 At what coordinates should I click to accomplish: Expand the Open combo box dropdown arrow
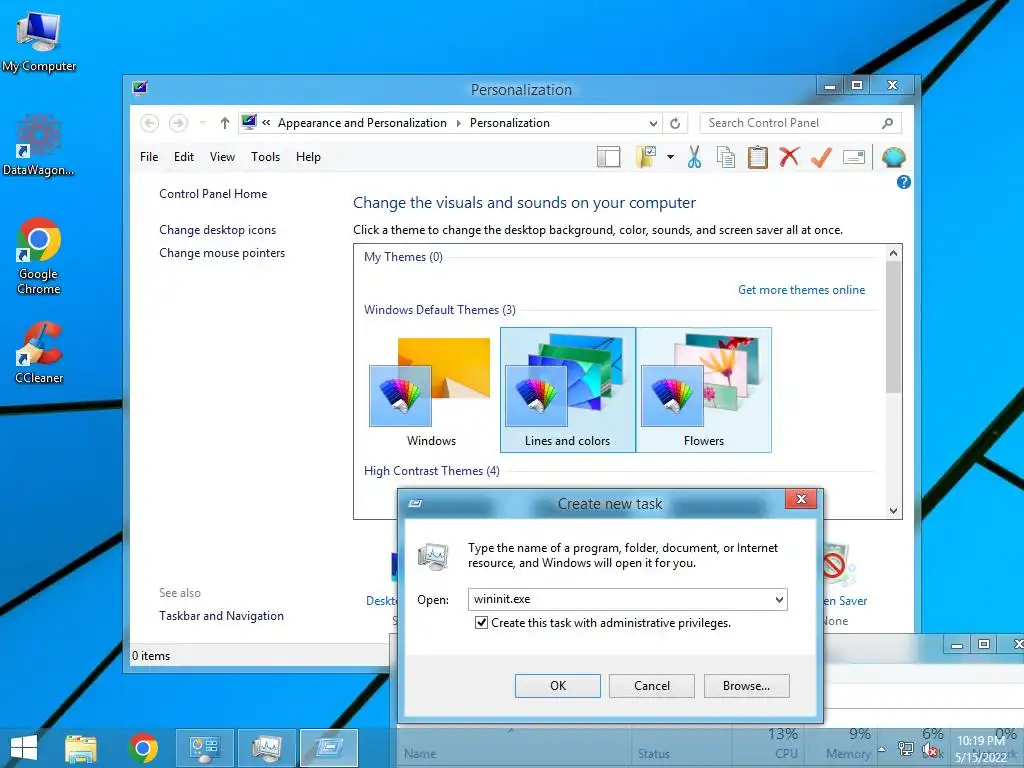point(779,600)
